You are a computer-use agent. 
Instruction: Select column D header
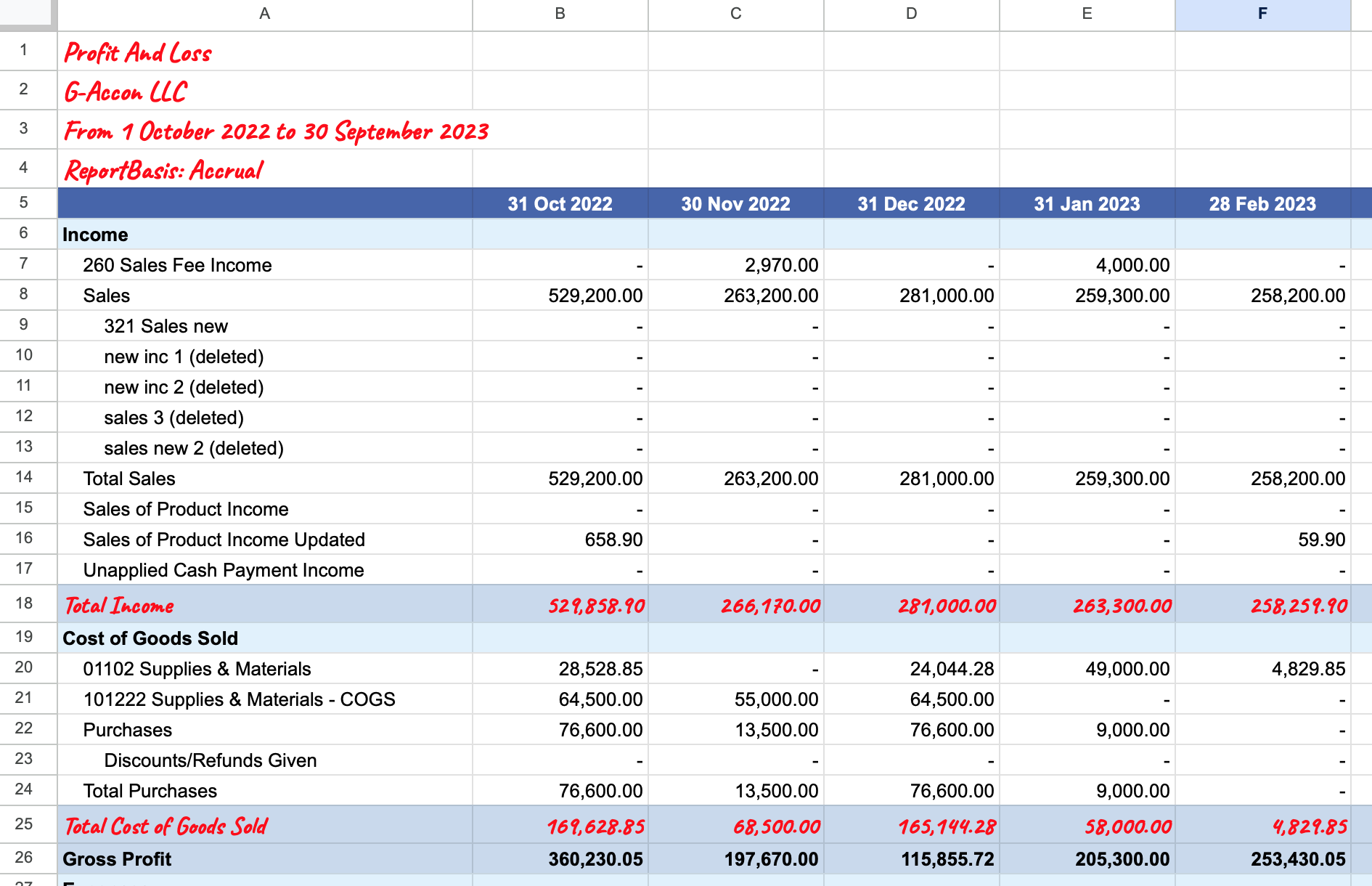(x=912, y=15)
